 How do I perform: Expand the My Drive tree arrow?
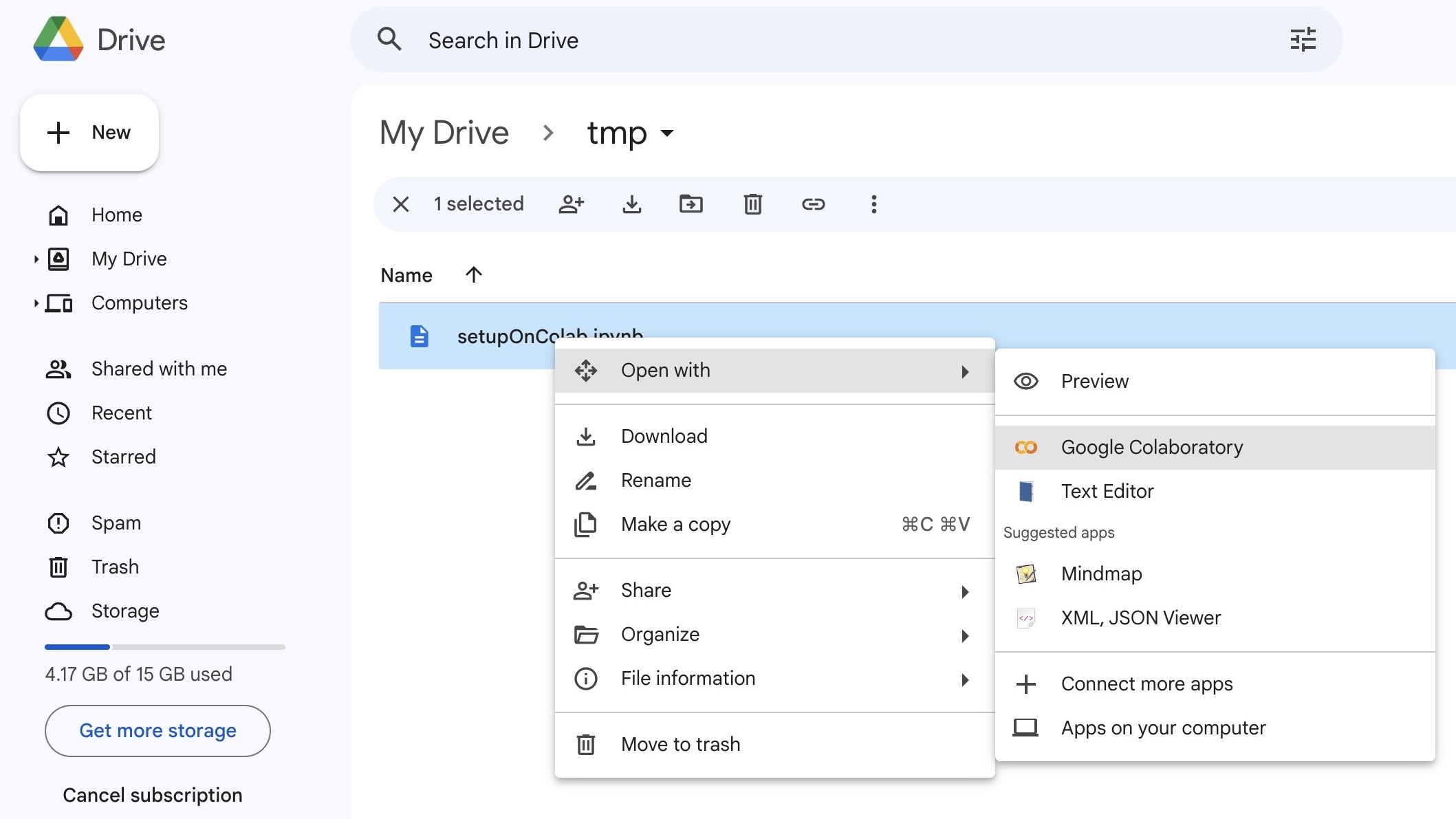click(x=36, y=259)
